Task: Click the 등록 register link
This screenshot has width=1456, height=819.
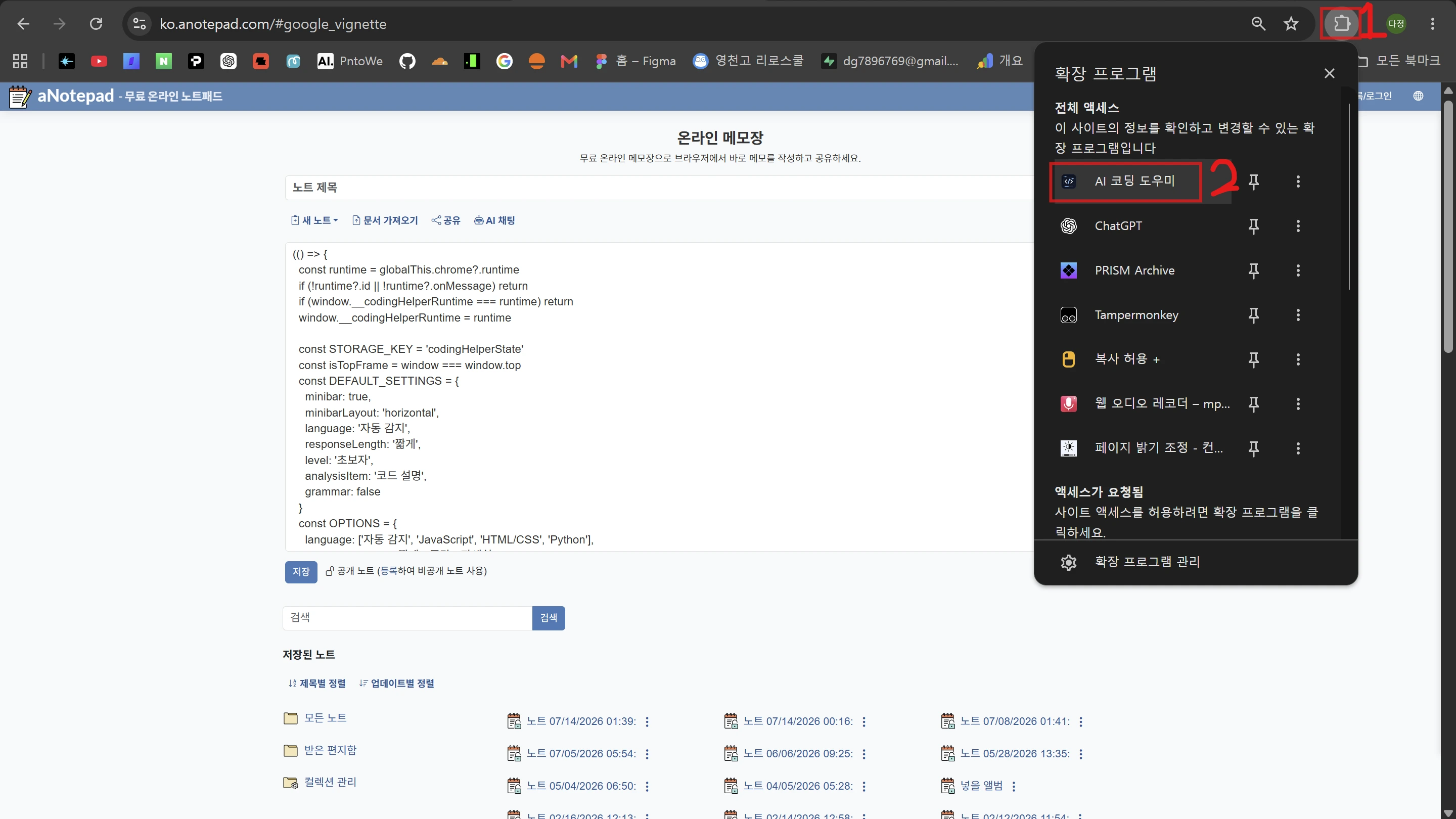Action: [x=389, y=571]
